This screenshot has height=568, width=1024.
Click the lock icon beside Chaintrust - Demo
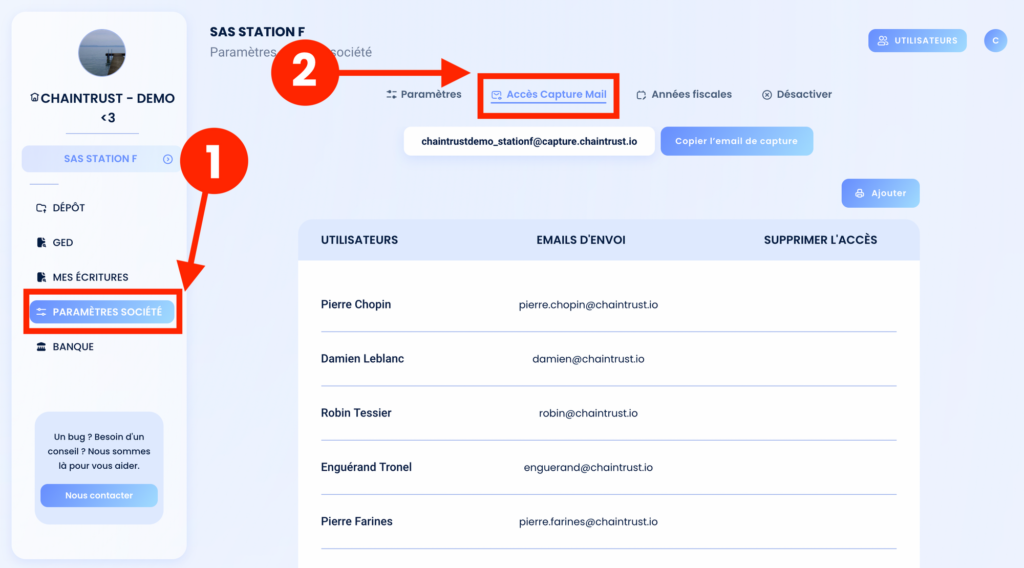(34, 98)
